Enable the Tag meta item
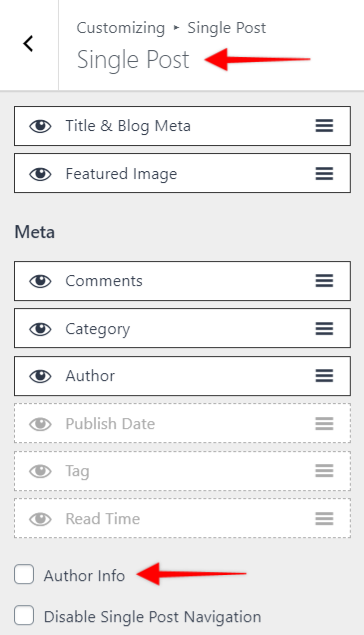364x635 pixels. click(40, 471)
